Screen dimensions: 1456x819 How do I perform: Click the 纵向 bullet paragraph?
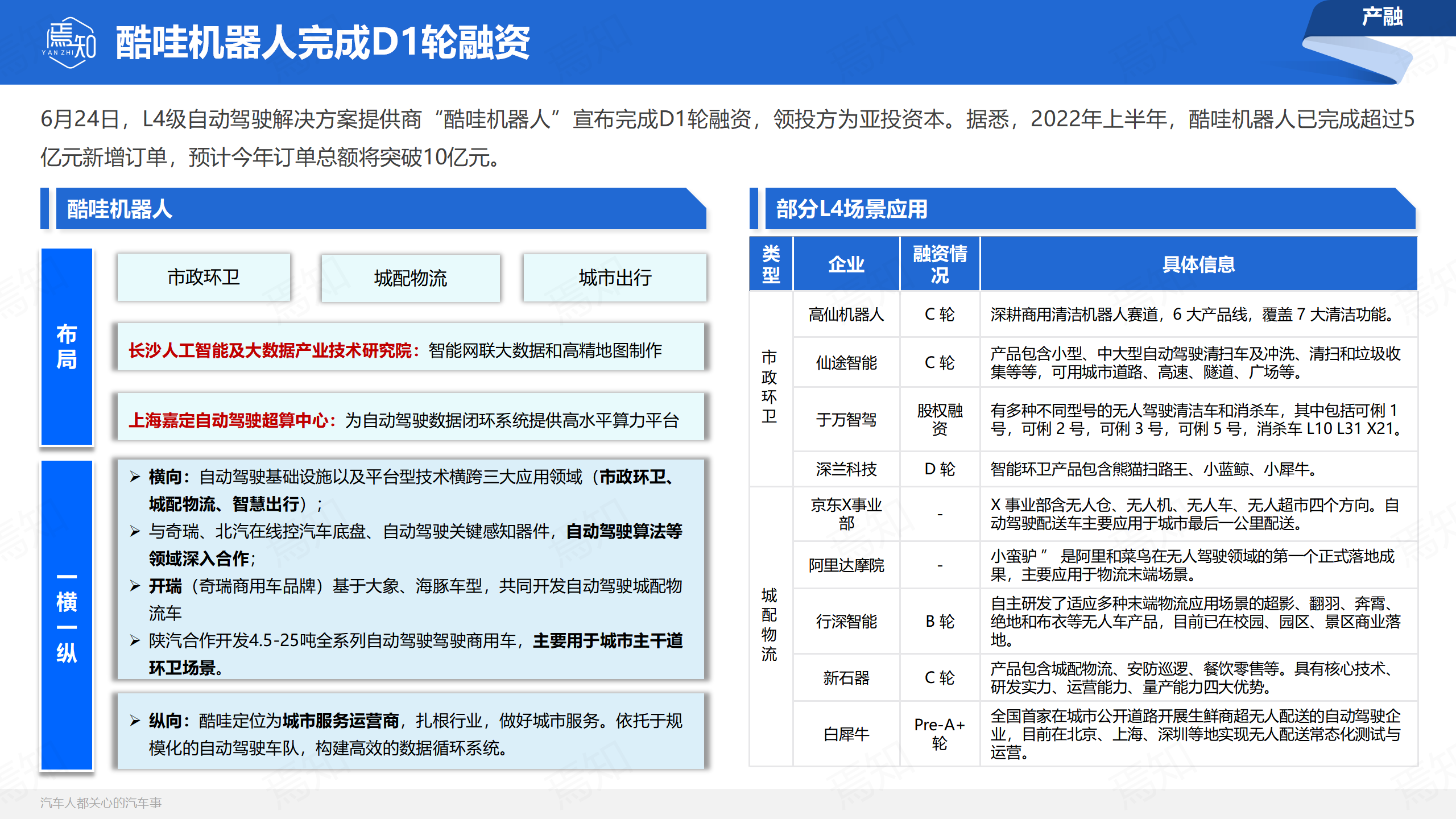[x=406, y=734]
